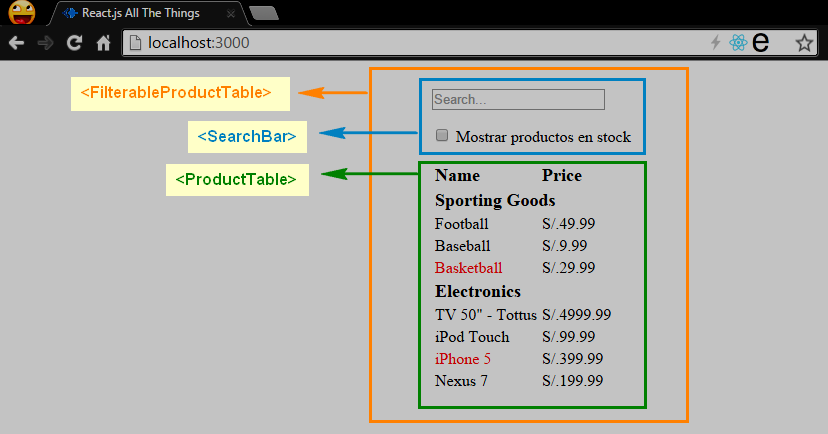This screenshot has height=434, width=828.
Task: Bookmark the page with the star icon
Action: click(804, 43)
